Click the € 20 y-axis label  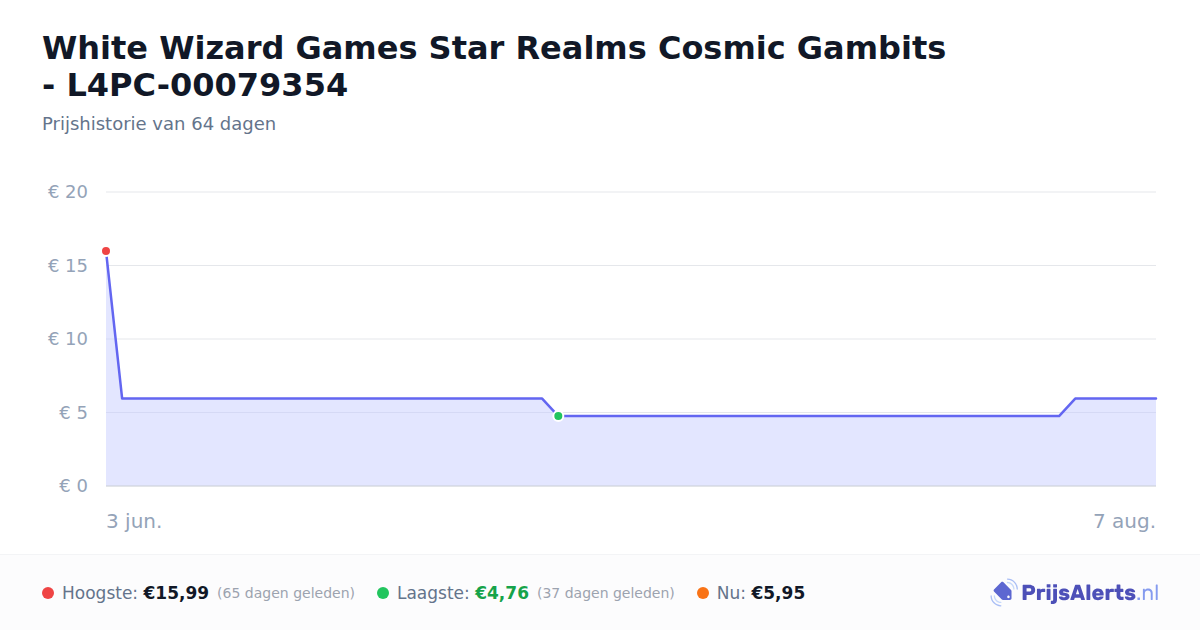pos(68,192)
